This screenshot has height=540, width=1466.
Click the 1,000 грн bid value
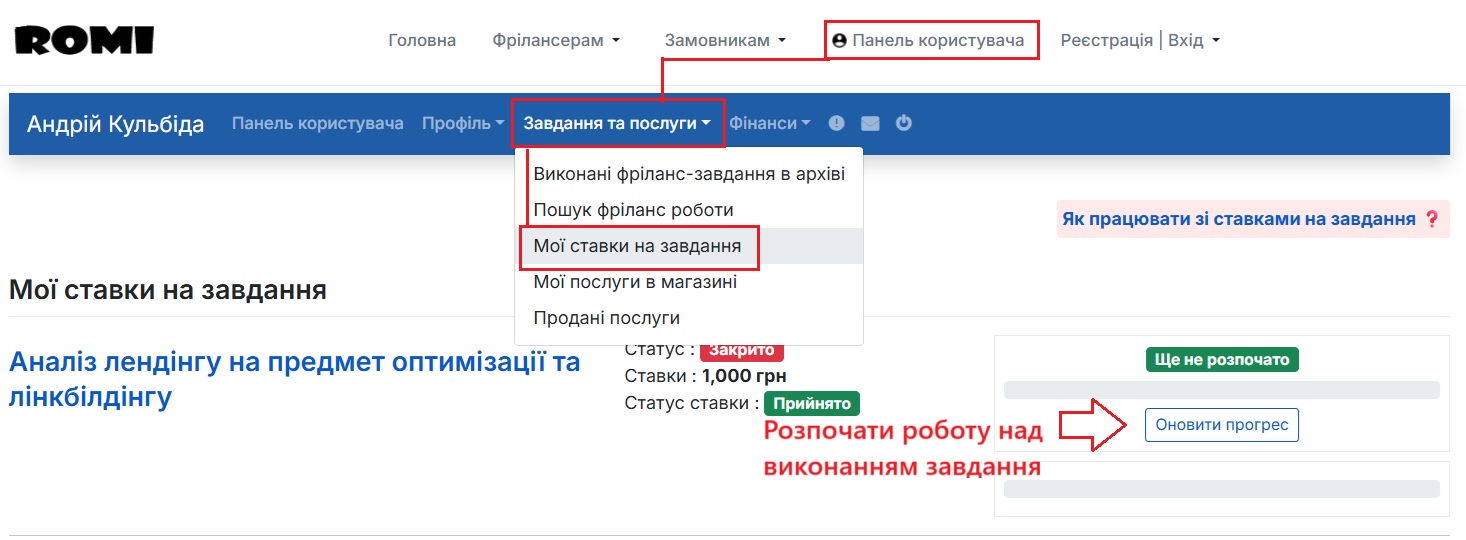pyautogui.click(x=744, y=377)
